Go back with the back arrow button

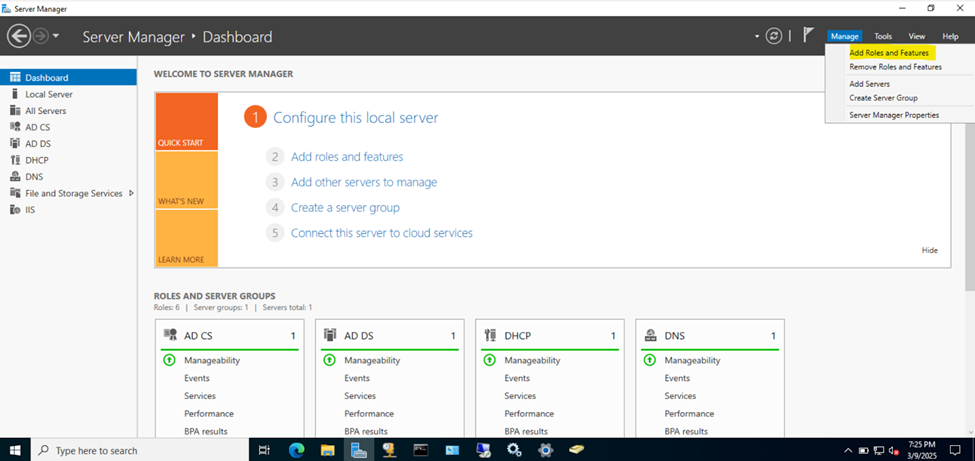pos(19,37)
